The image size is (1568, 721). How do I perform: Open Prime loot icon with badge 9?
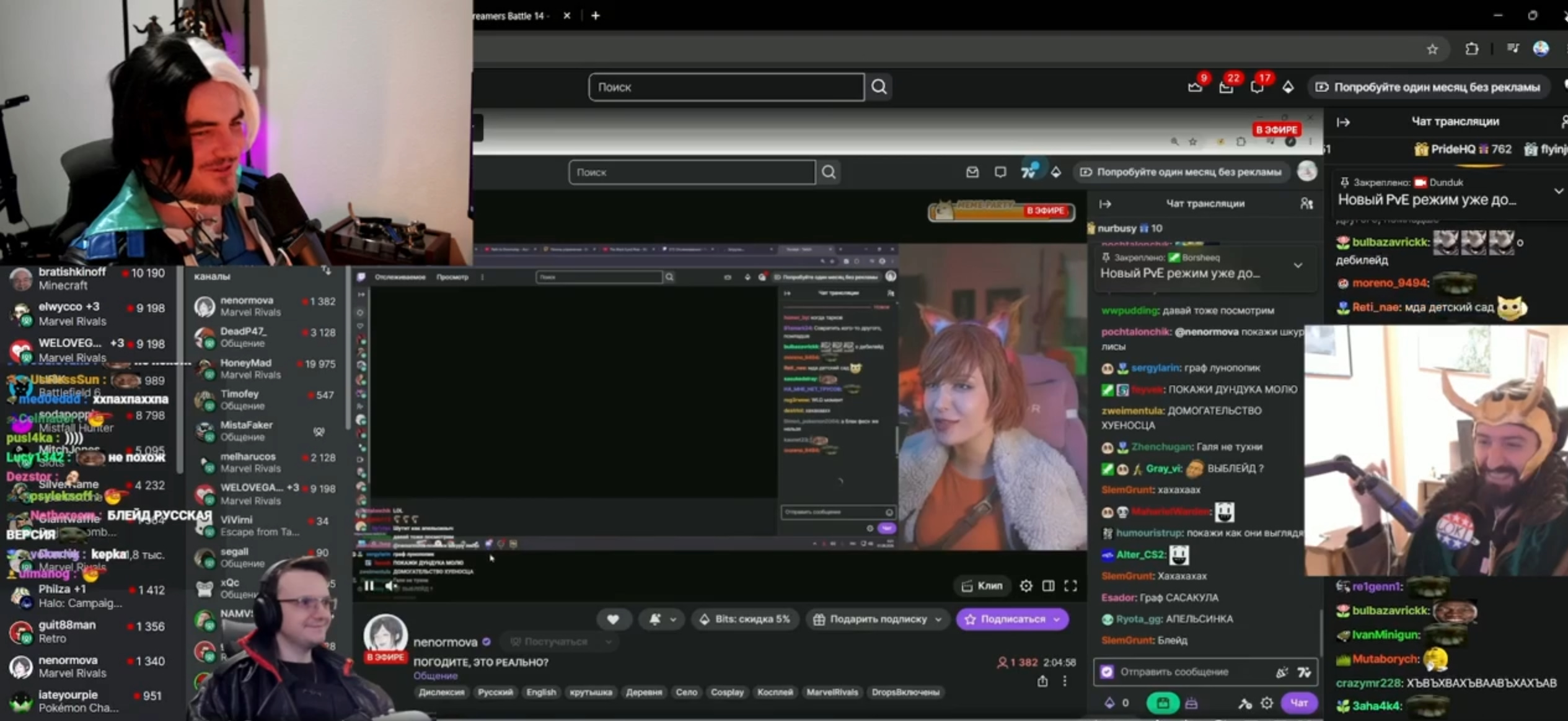1196,87
